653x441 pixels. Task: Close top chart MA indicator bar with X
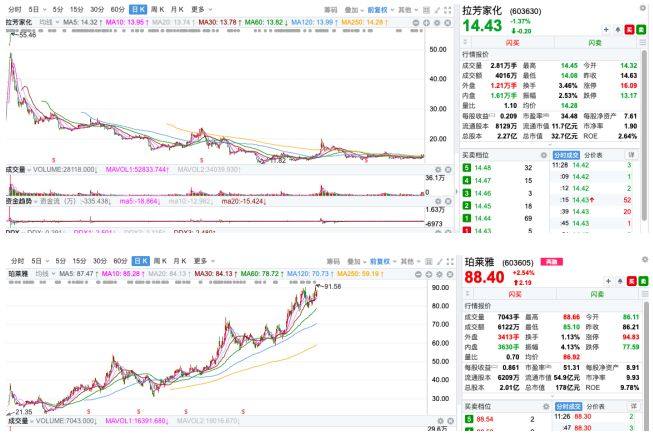(448, 22)
